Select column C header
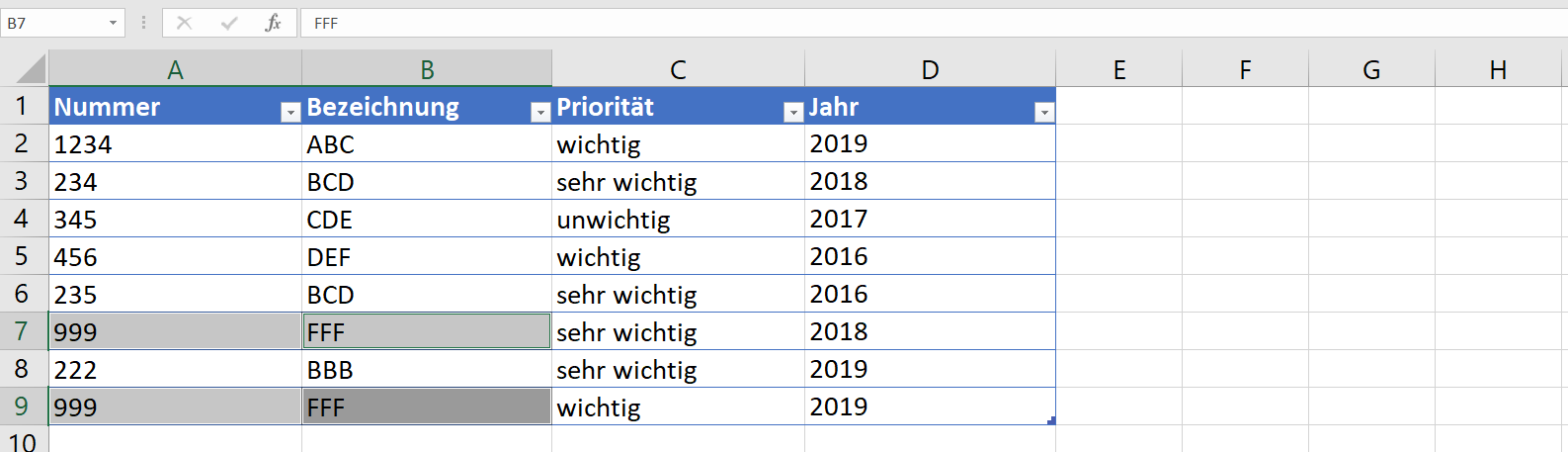1568x452 pixels. point(678,69)
